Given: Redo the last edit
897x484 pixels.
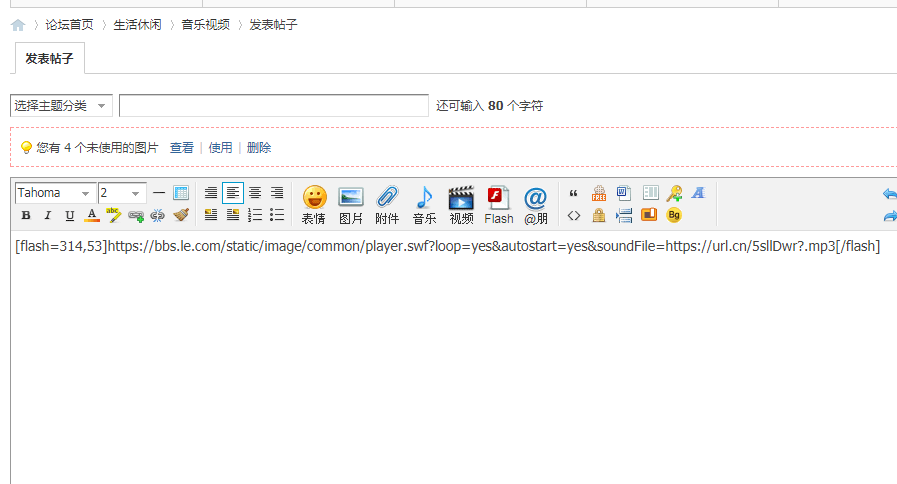Looking at the screenshot, I should pos(890,216).
